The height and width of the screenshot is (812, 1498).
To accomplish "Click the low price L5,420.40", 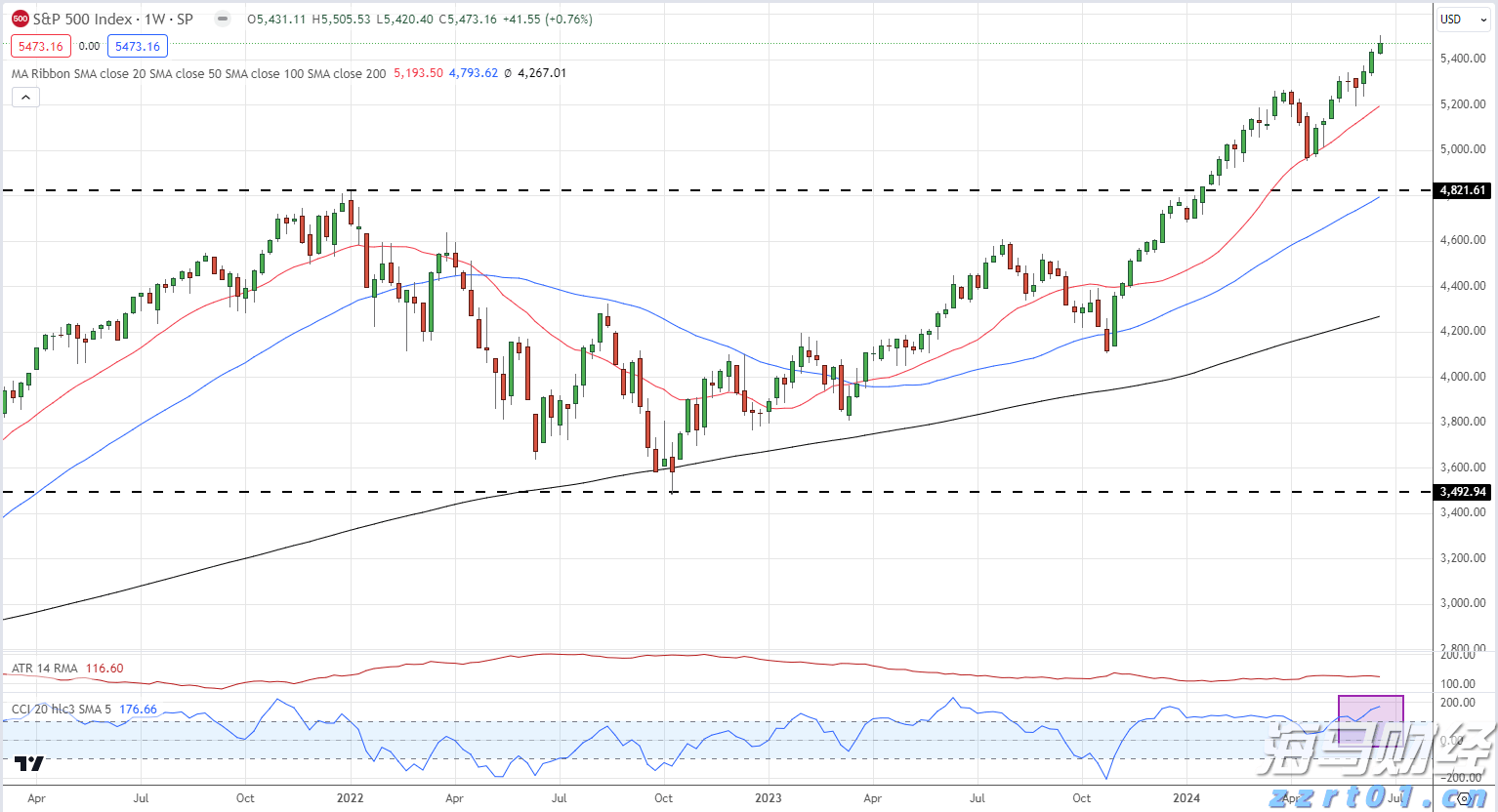I will tap(405, 20).
